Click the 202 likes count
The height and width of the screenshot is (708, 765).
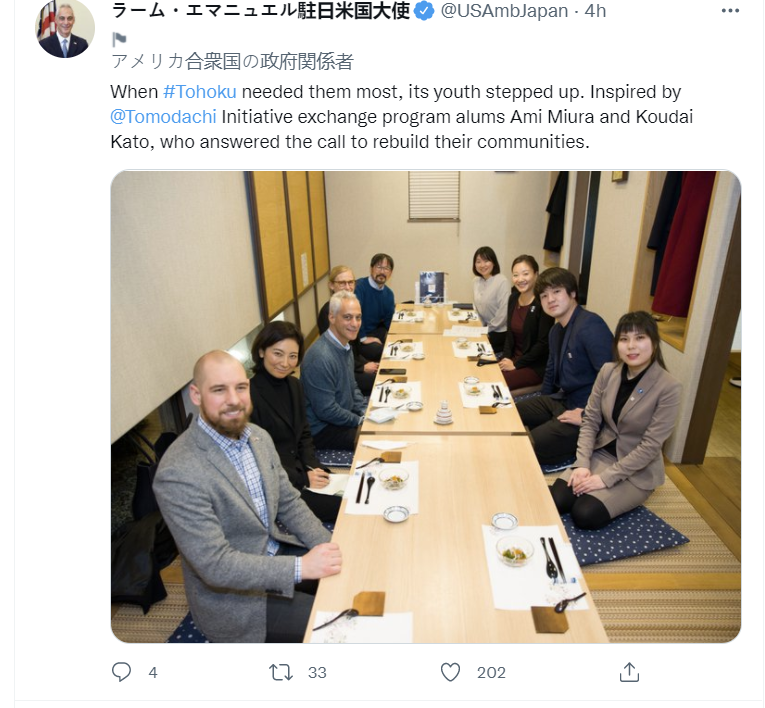[x=491, y=672]
